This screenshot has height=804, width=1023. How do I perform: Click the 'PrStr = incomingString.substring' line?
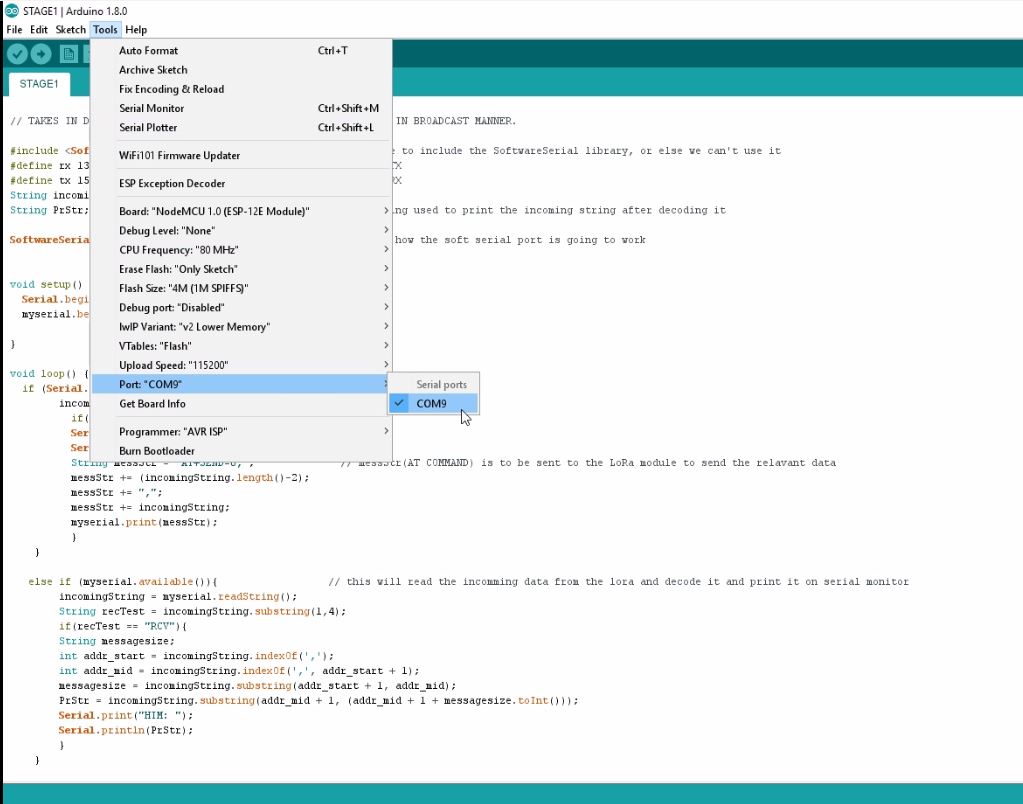[318, 701]
